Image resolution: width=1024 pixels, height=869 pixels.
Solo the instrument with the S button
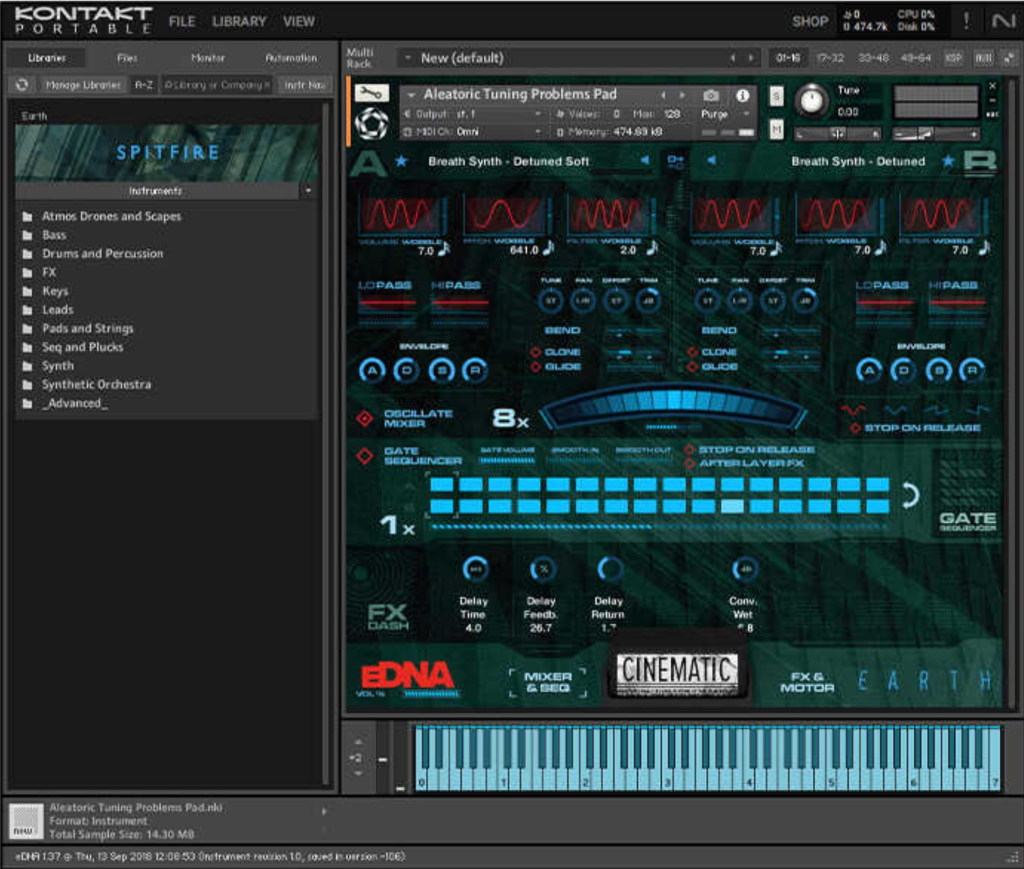click(776, 97)
